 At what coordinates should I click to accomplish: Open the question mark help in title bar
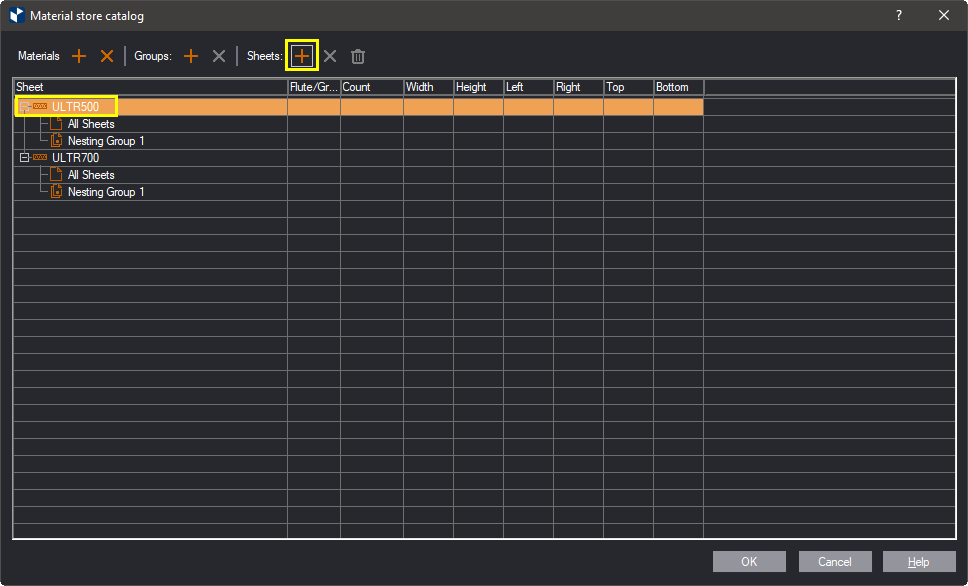coord(899,15)
